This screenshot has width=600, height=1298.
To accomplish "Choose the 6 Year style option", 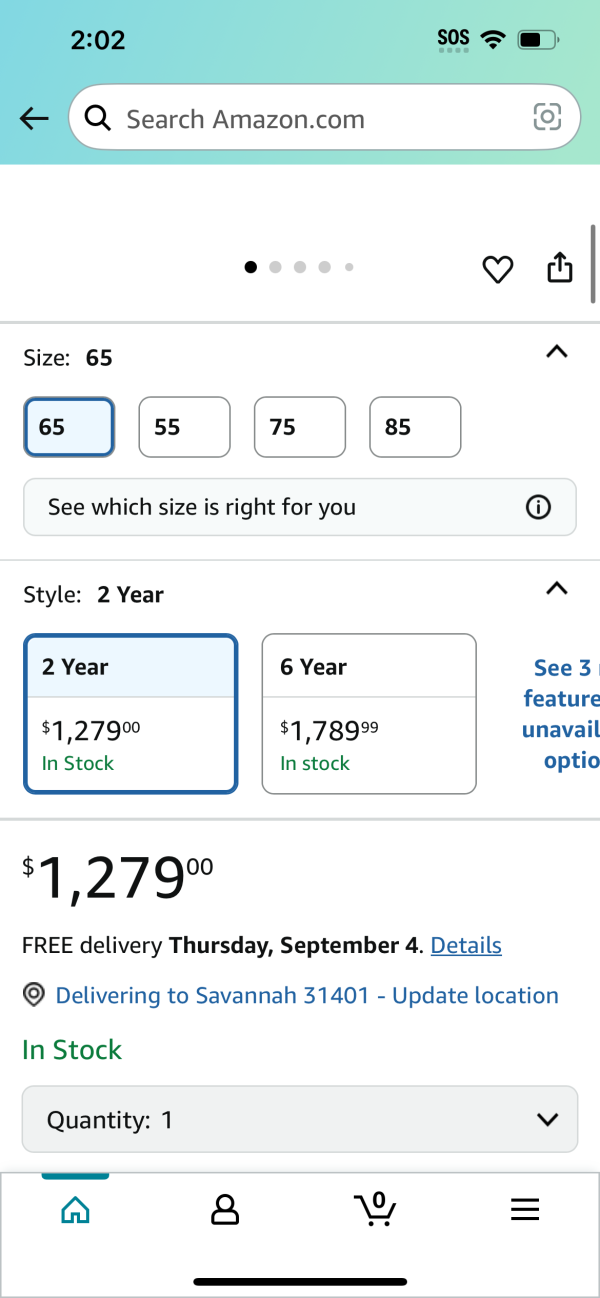I will click(369, 714).
